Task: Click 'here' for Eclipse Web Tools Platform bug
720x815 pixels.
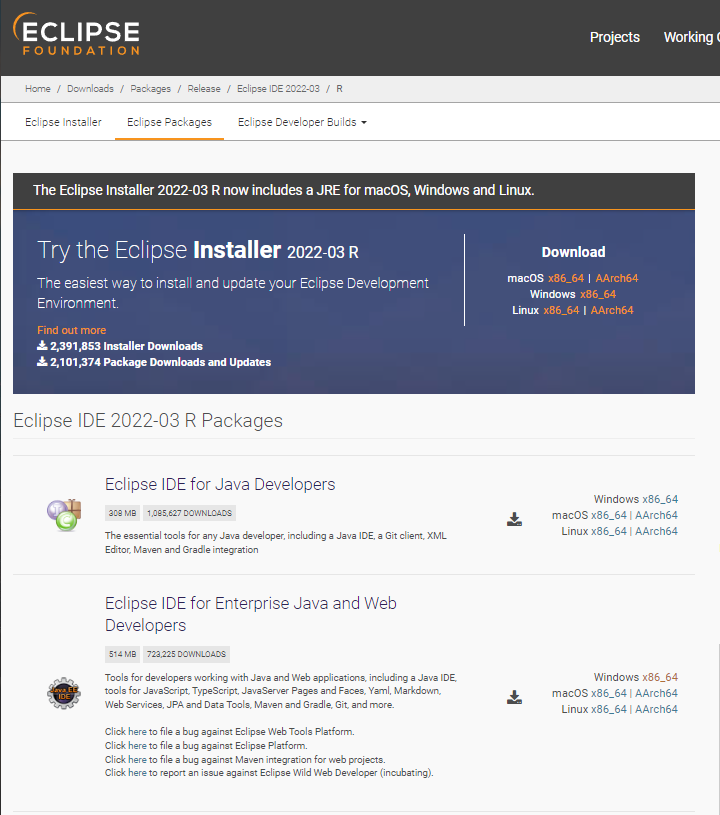Action: point(137,732)
